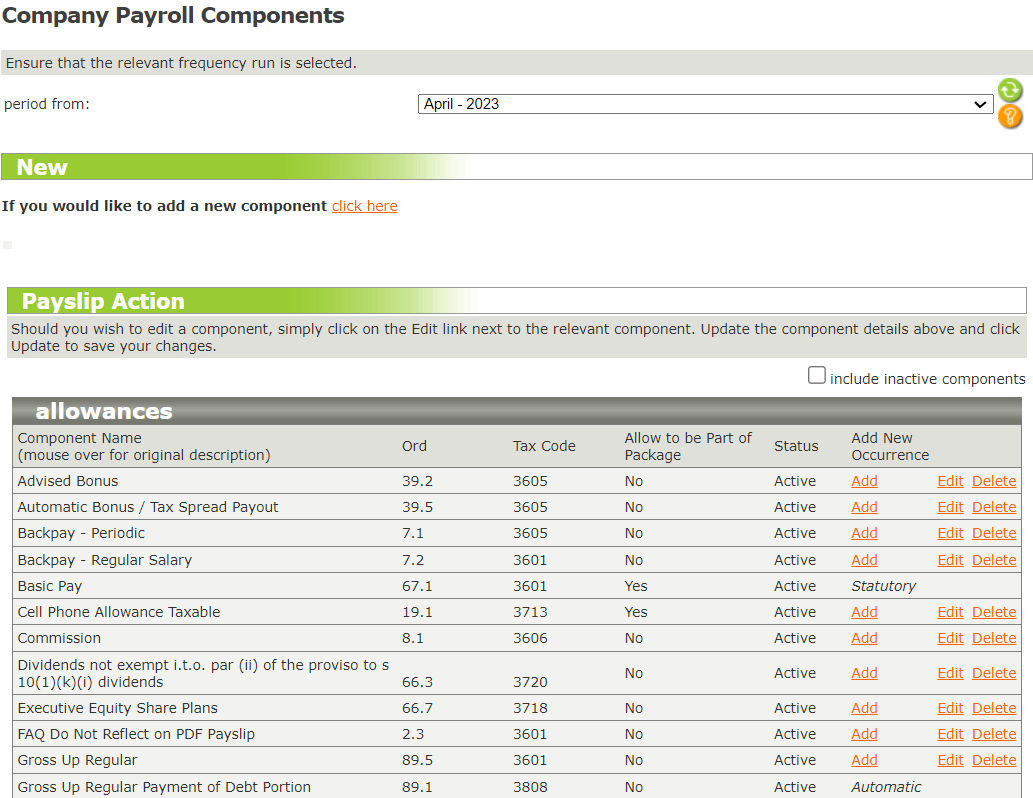1033x798 pixels.
Task: Click the Payslip Action section header
Action: click(x=103, y=301)
